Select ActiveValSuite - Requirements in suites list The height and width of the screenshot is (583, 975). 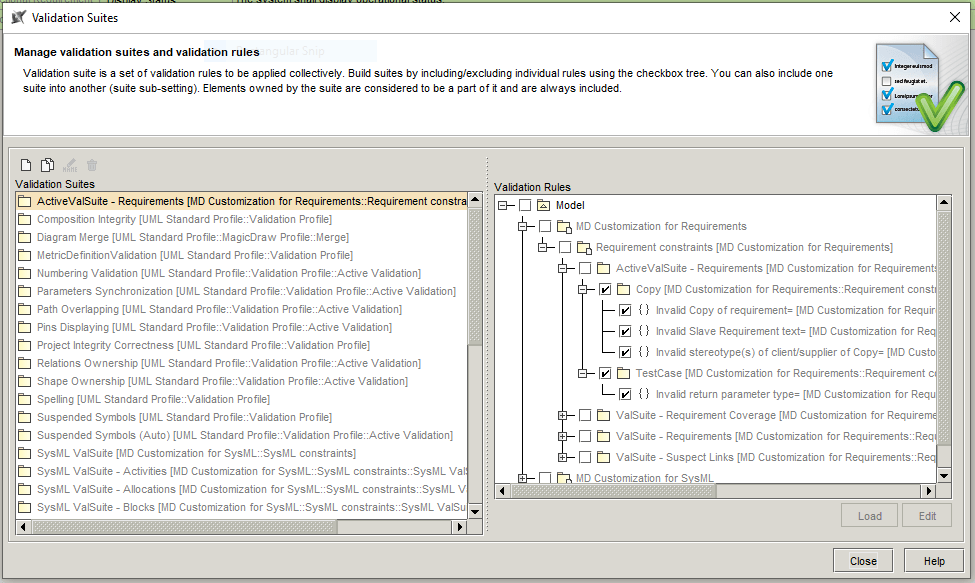(x=241, y=201)
